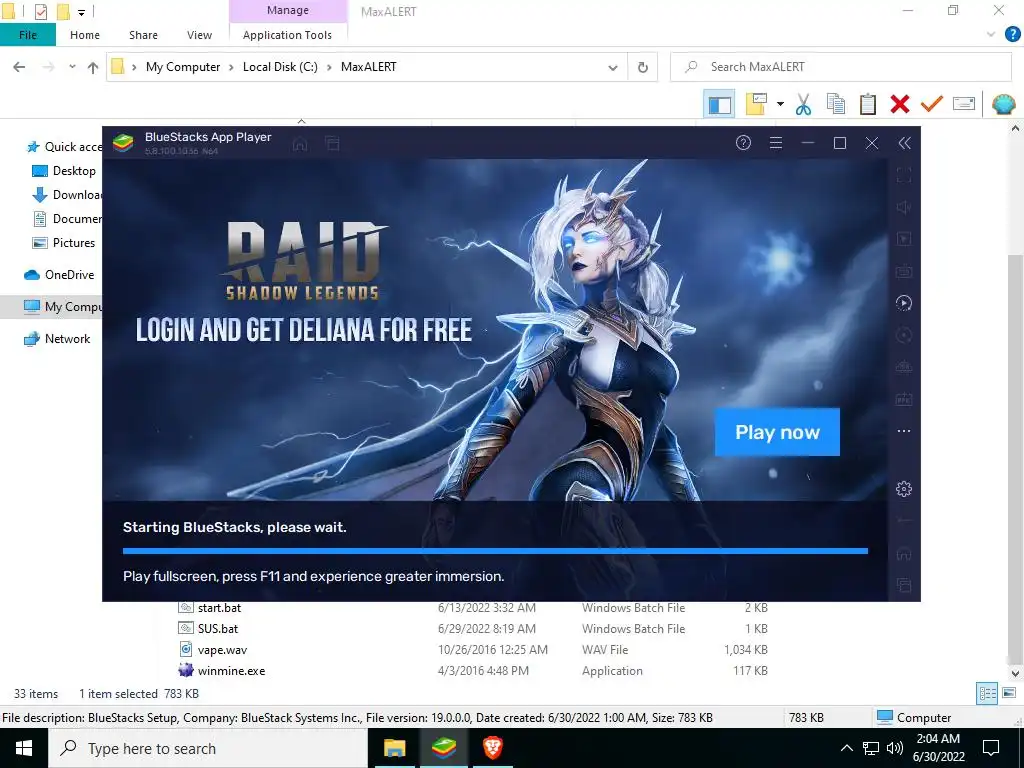This screenshot has height=768, width=1024.
Task: Open the BlueStacks macro recorder play icon
Action: coord(904,303)
